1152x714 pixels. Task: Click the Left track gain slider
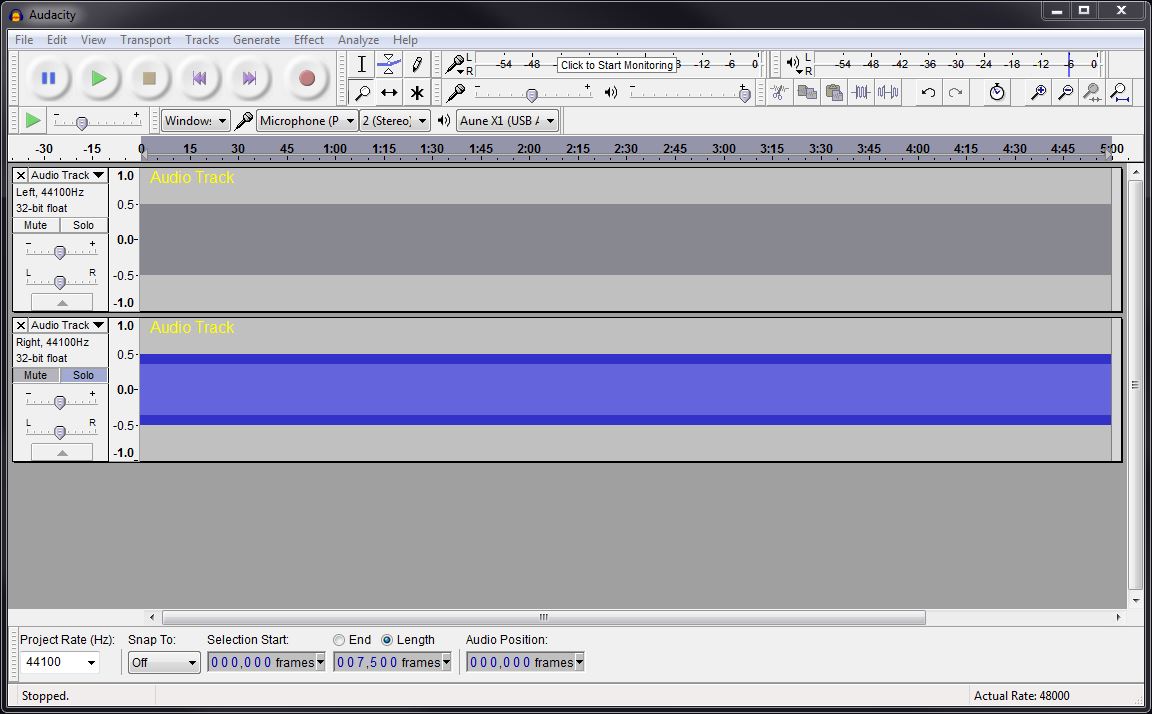[60, 252]
